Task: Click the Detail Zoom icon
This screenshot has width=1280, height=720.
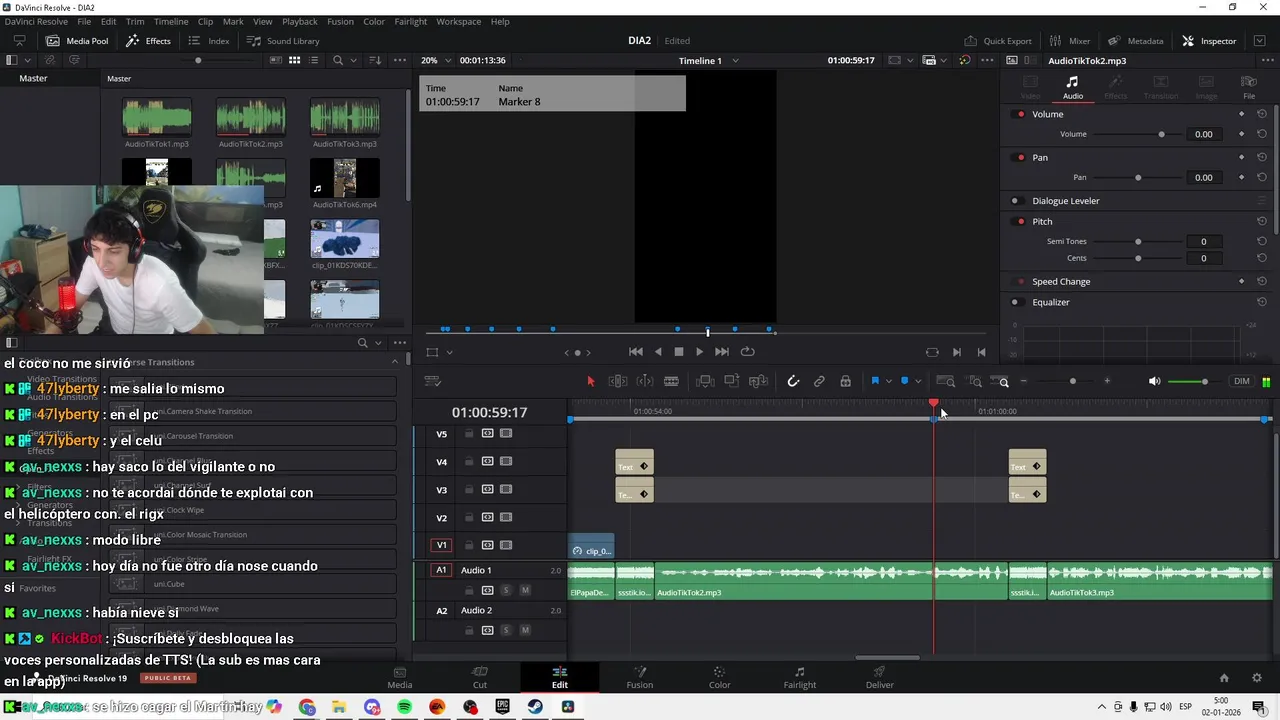Action: point(975,381)
